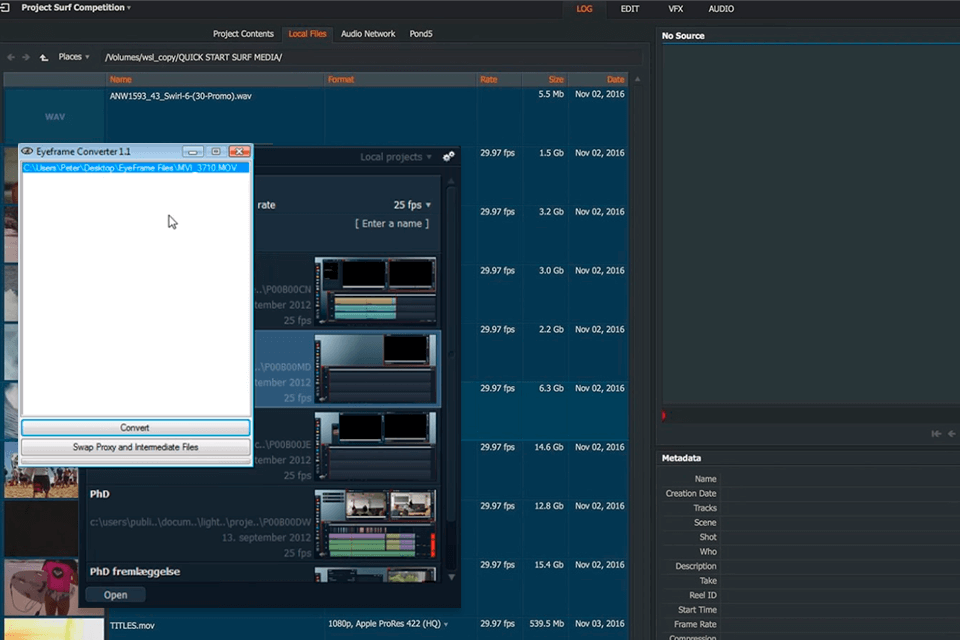
Task: Click the exit project icon beside Project Surf Competition
Action: (6, 8)
